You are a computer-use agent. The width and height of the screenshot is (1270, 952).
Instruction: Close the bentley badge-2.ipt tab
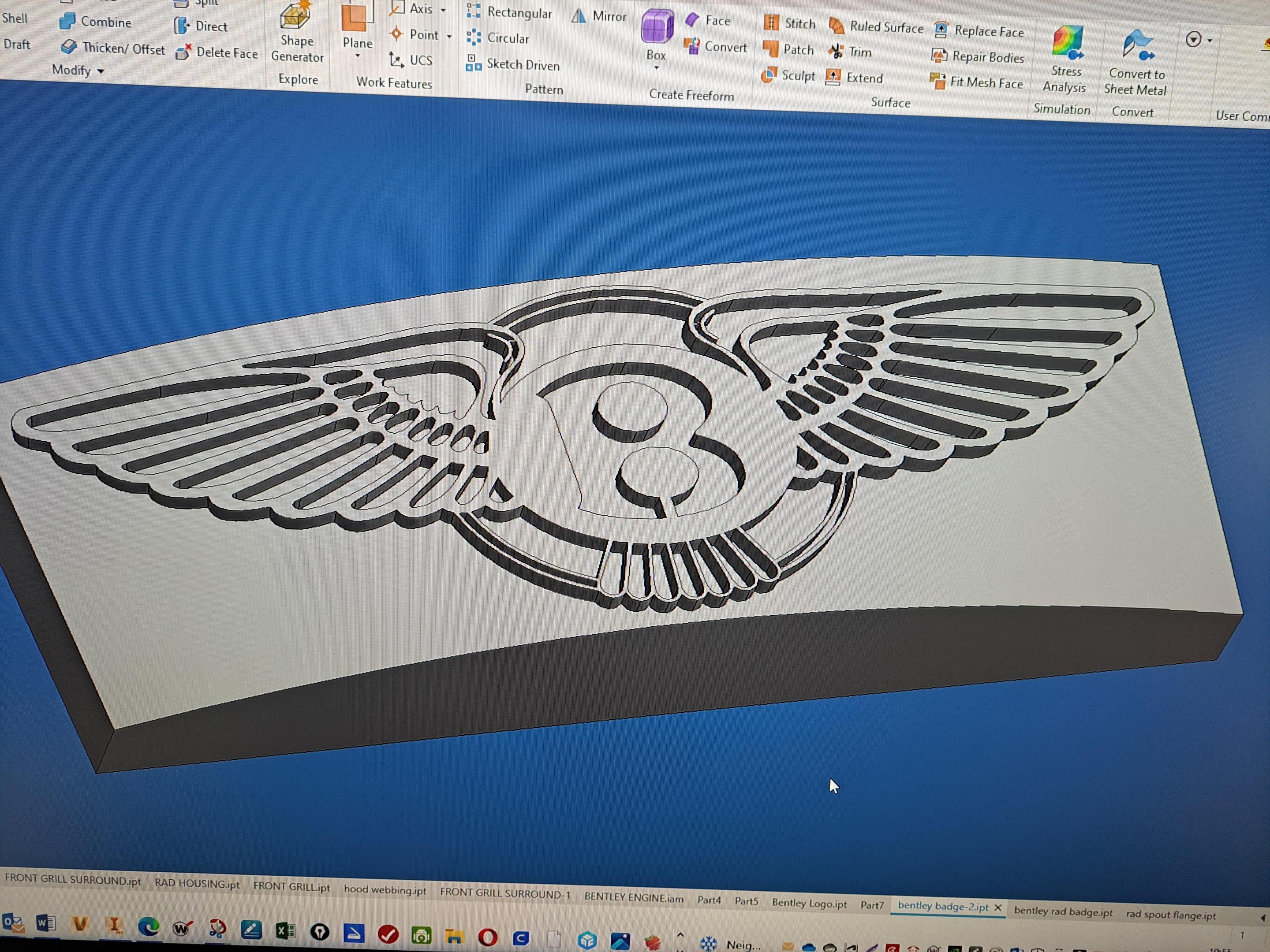coord(998,908)
